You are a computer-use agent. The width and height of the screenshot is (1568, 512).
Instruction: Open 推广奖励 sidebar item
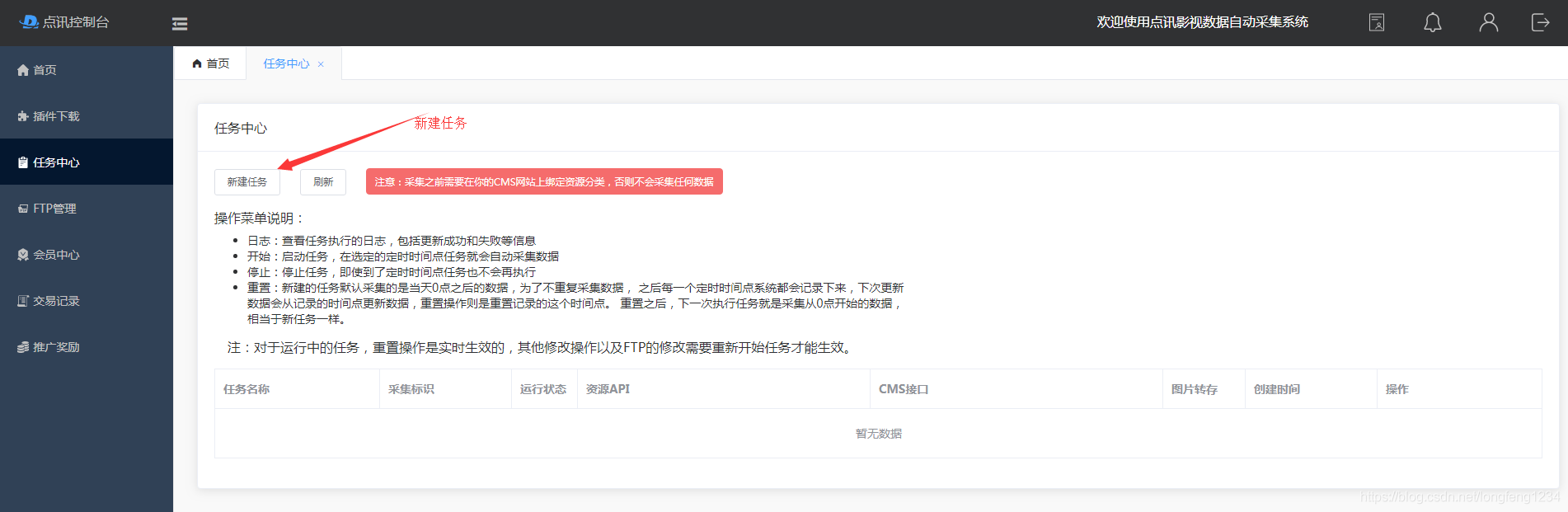(x=55, y=347)
